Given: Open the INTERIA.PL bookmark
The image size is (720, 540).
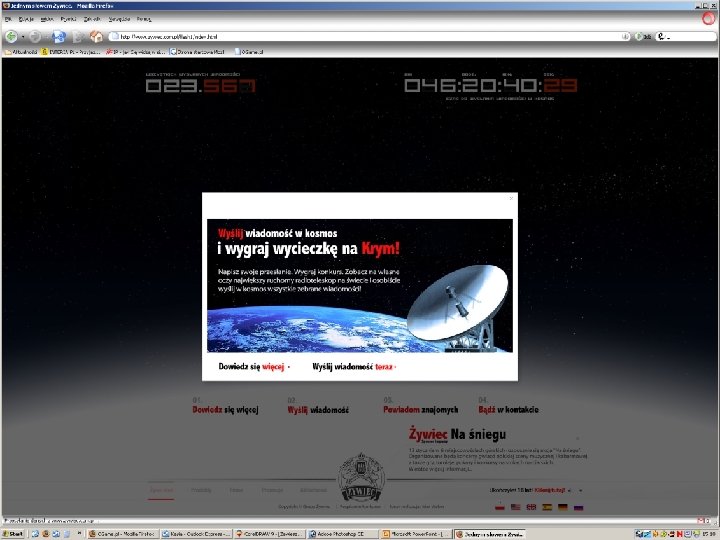Looking at the screenshot, I should [x=71, y=52].
